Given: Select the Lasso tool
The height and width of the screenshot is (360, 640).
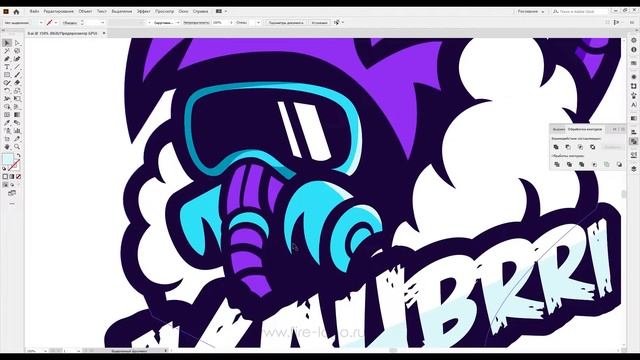Looking at the screenshot, I should (17, 51).
